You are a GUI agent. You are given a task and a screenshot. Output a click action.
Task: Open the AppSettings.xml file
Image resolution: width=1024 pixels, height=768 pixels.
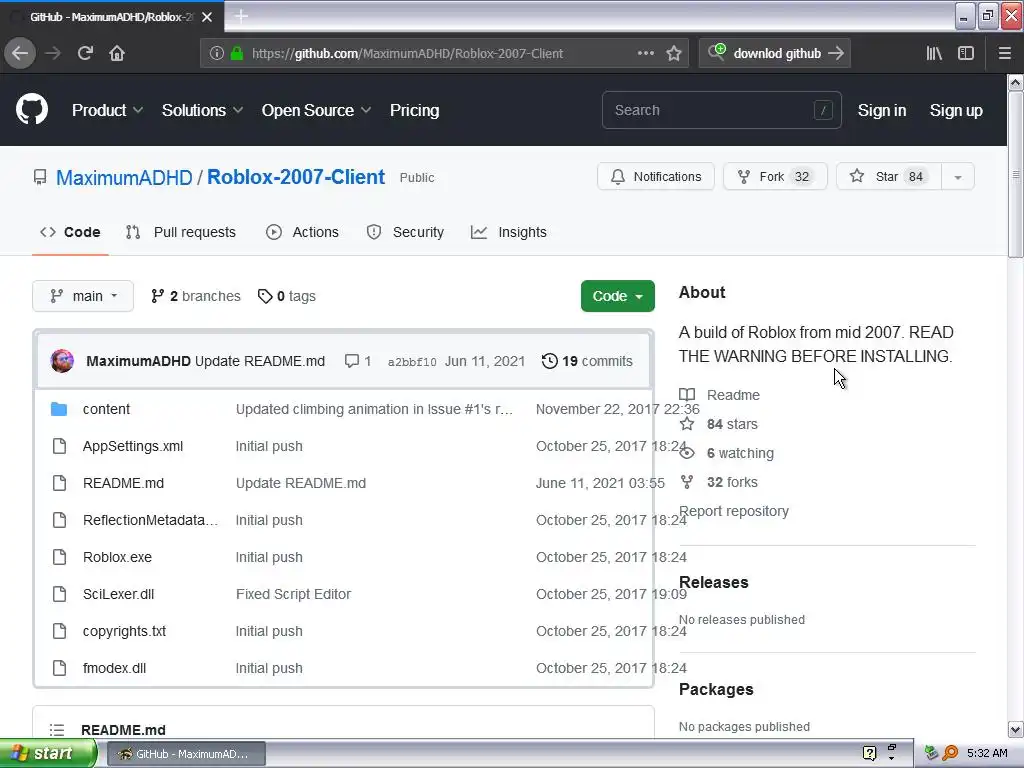133,446
